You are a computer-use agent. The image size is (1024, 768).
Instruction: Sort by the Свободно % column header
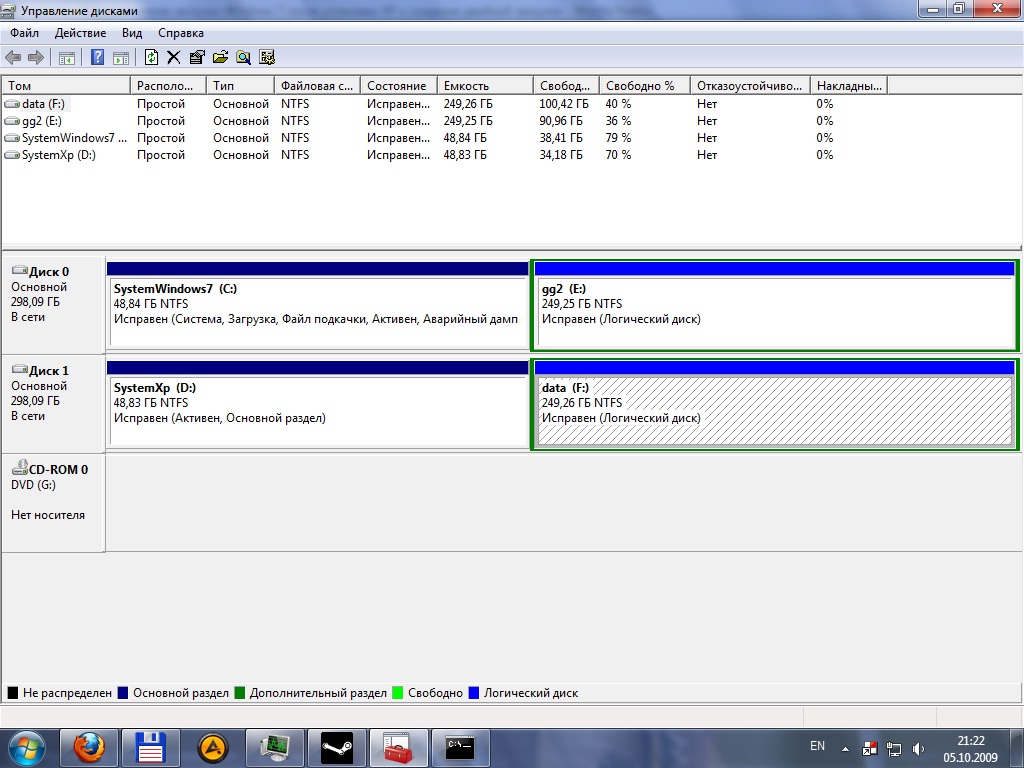click(645, 86)
